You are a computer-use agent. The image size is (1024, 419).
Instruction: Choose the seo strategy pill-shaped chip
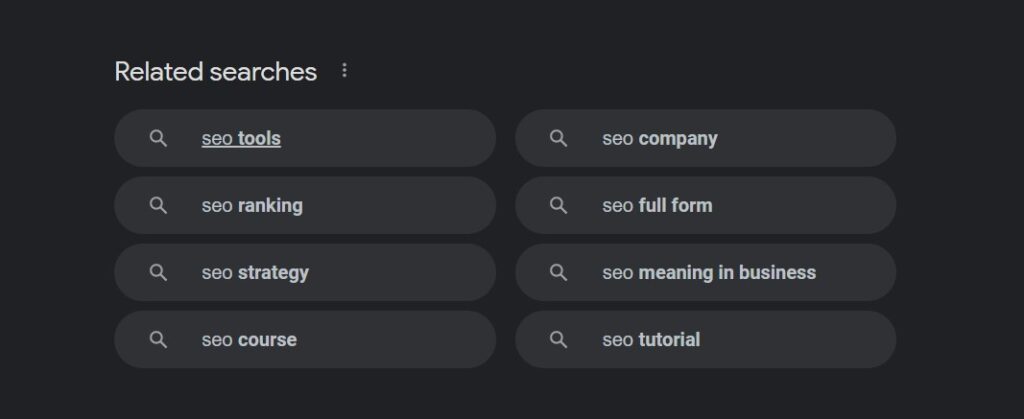pyautogui.click(x=305, y=272)
